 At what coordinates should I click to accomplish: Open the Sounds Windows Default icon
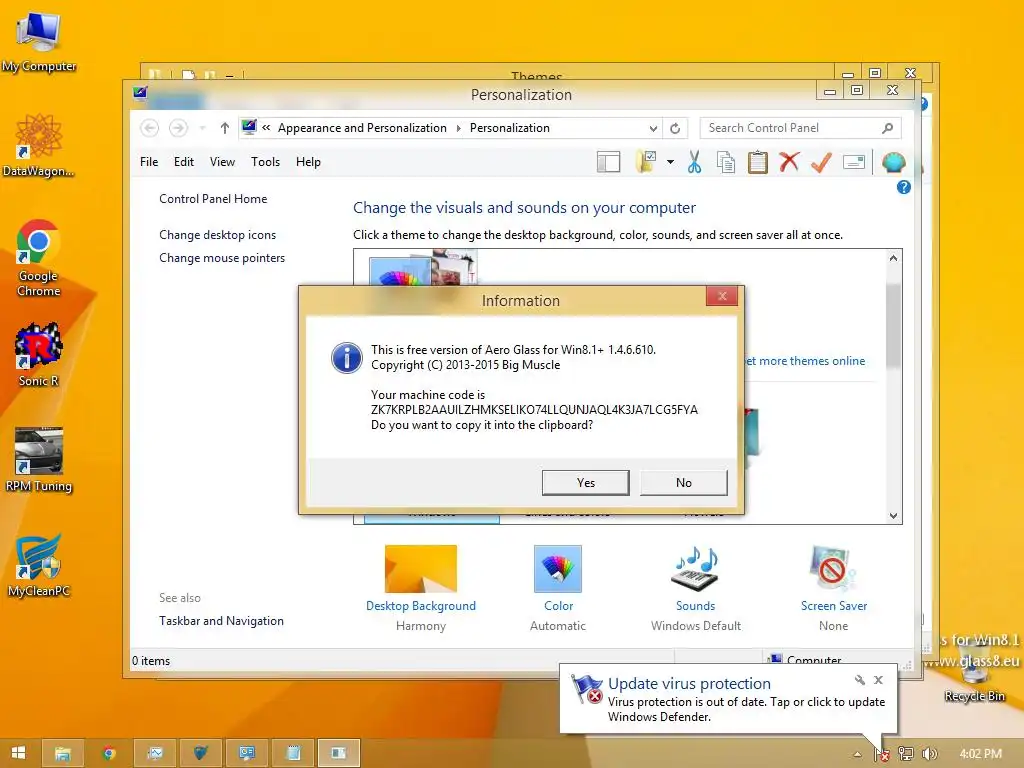[696, 569]
